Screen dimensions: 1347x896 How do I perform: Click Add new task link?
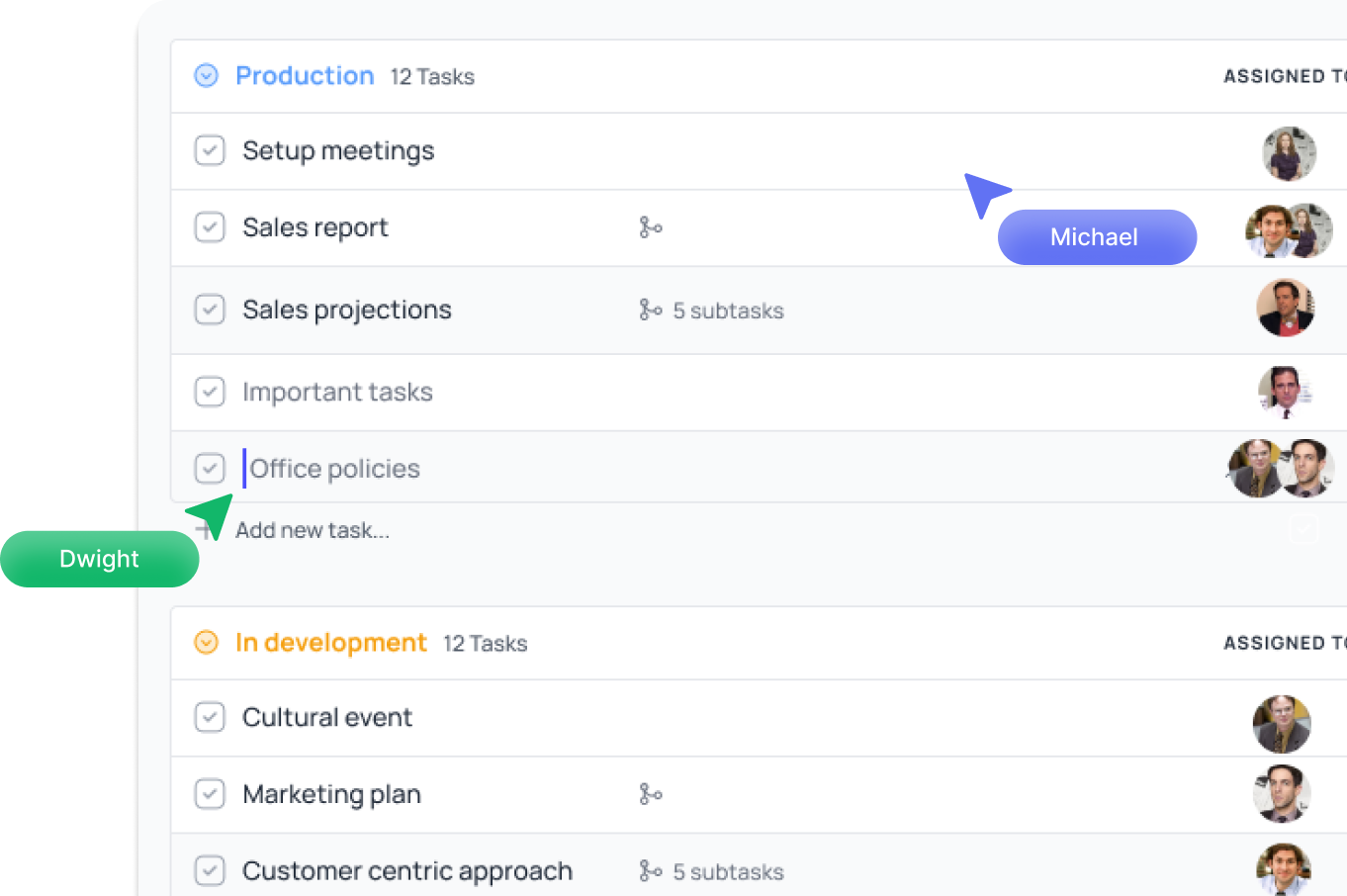tap(313, 530)
